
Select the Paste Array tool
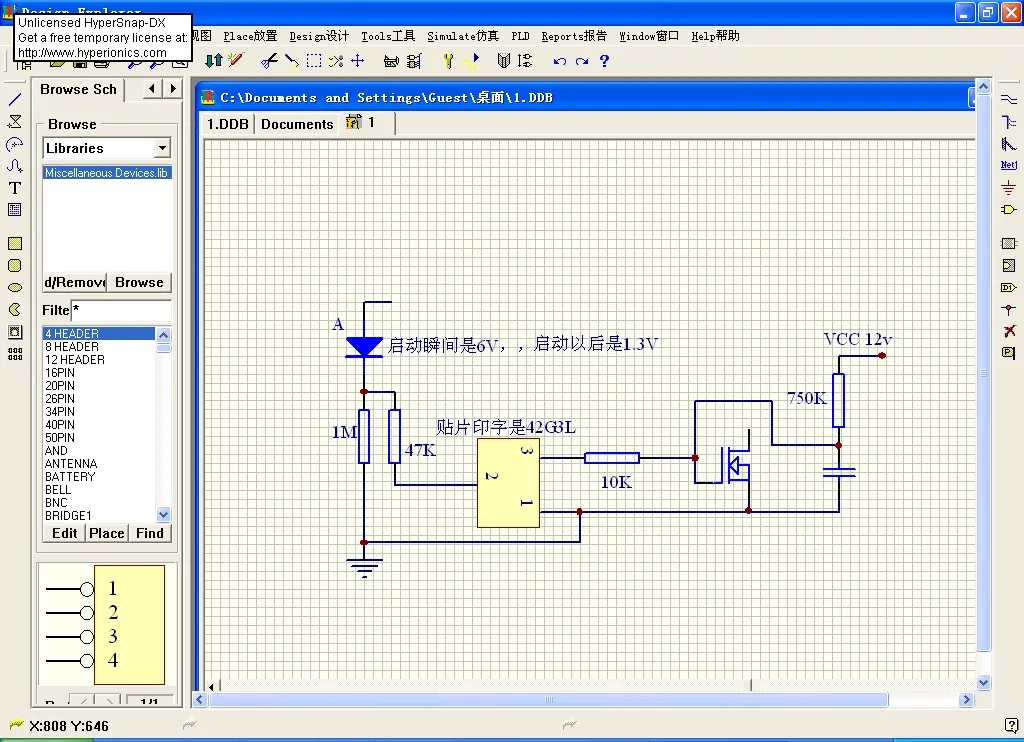[15, 353]
